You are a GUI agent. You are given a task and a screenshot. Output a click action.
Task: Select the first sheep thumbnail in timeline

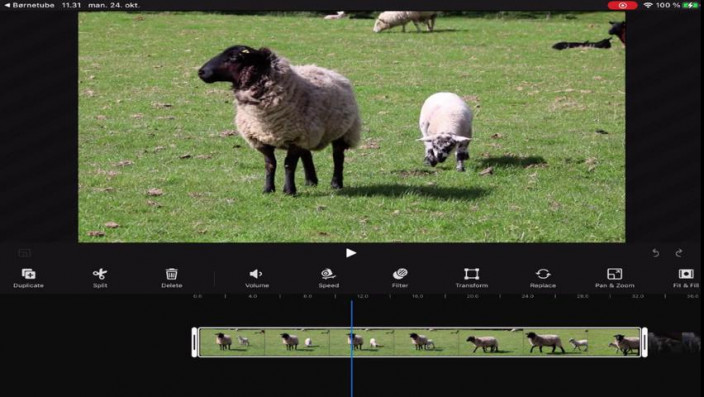click(232, 342)
